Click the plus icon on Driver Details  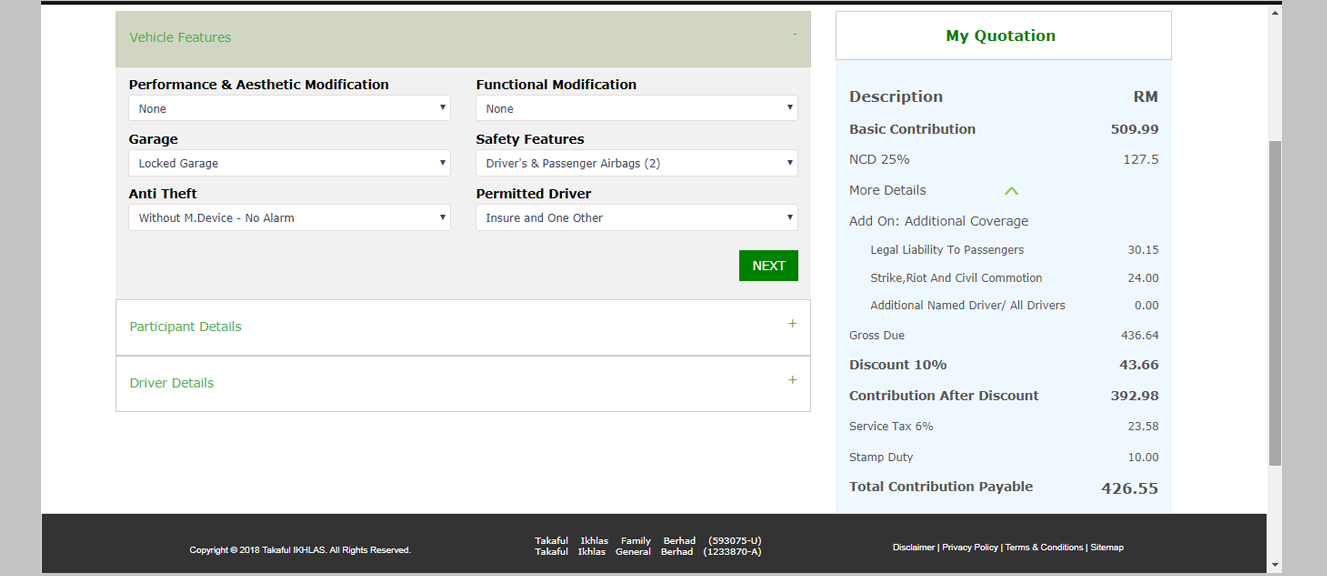[x=792, y=380]
